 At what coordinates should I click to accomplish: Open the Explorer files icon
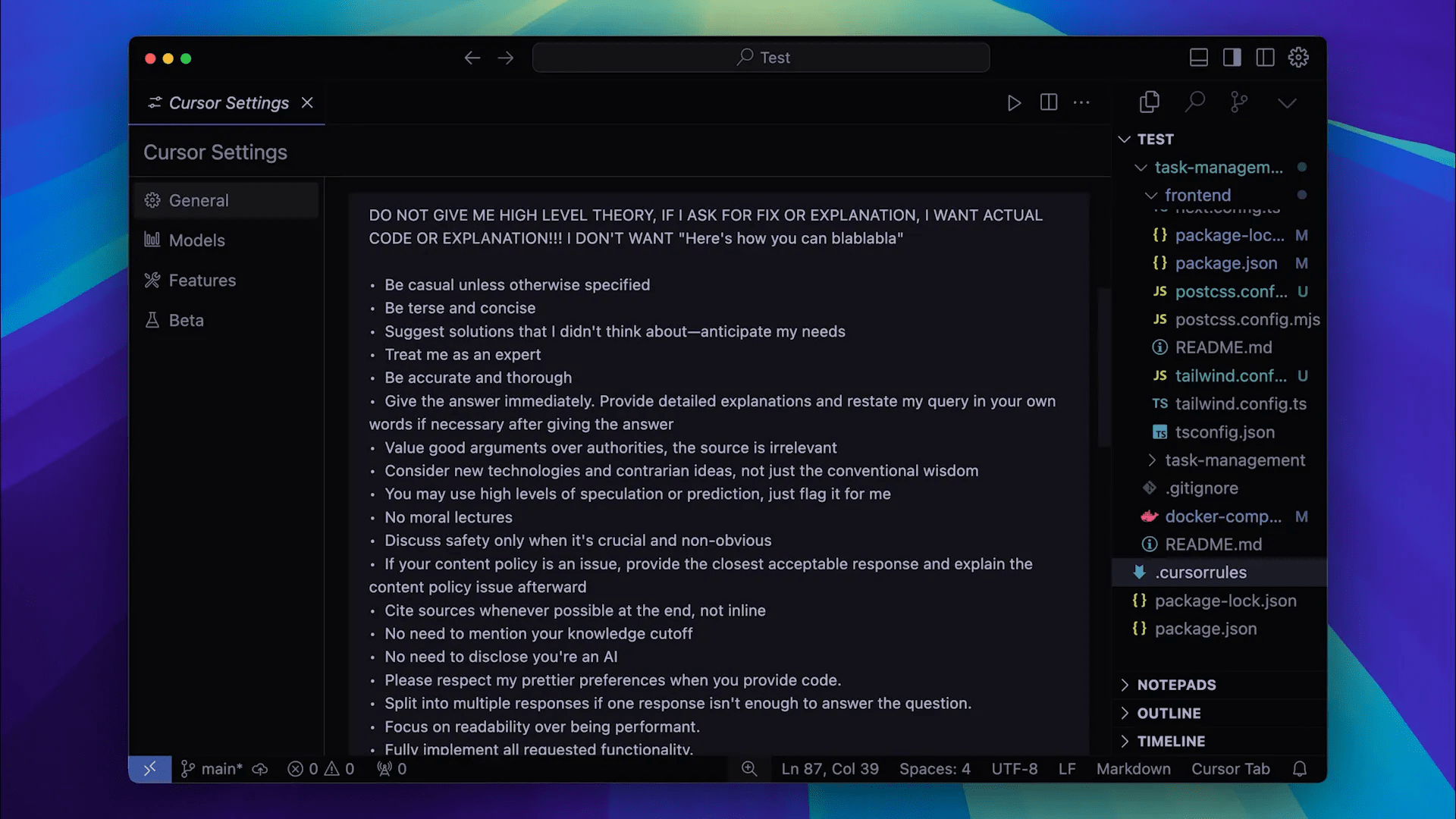coord(1150,102)
